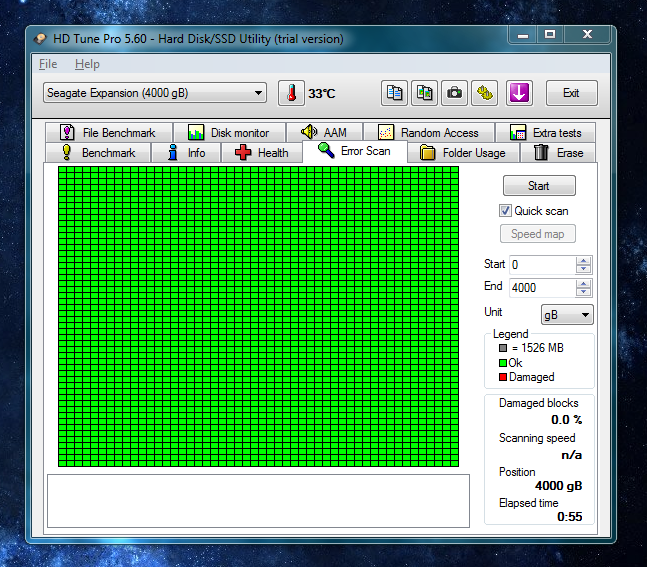This screenshot has width=647, height=567.
Task: Click the thermometer temperature icon
Action: tap(291, 93)
